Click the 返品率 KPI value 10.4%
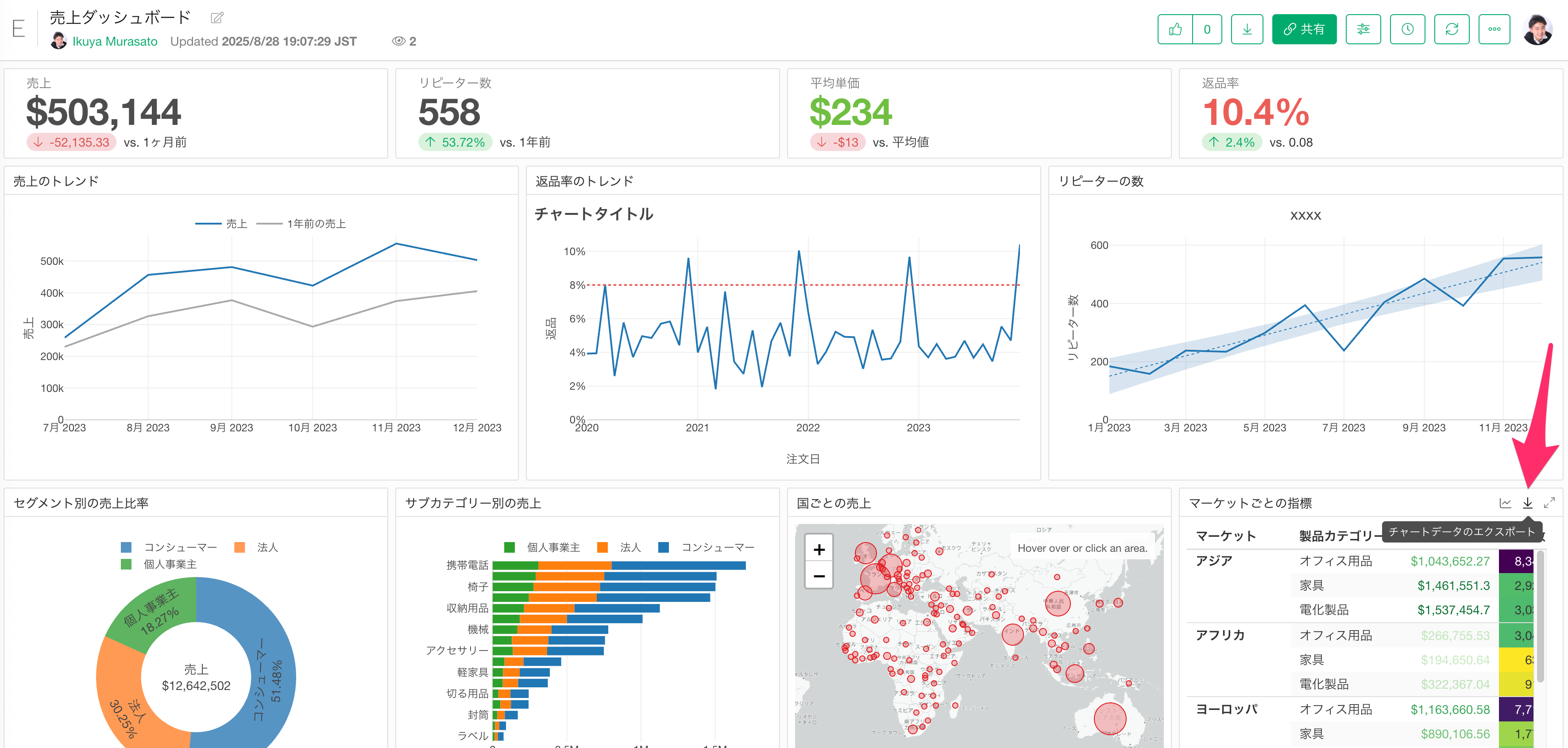Image resolution: width=1568 pixels, height=748 pixels. pyautogui.click(x=1255, y=112)
